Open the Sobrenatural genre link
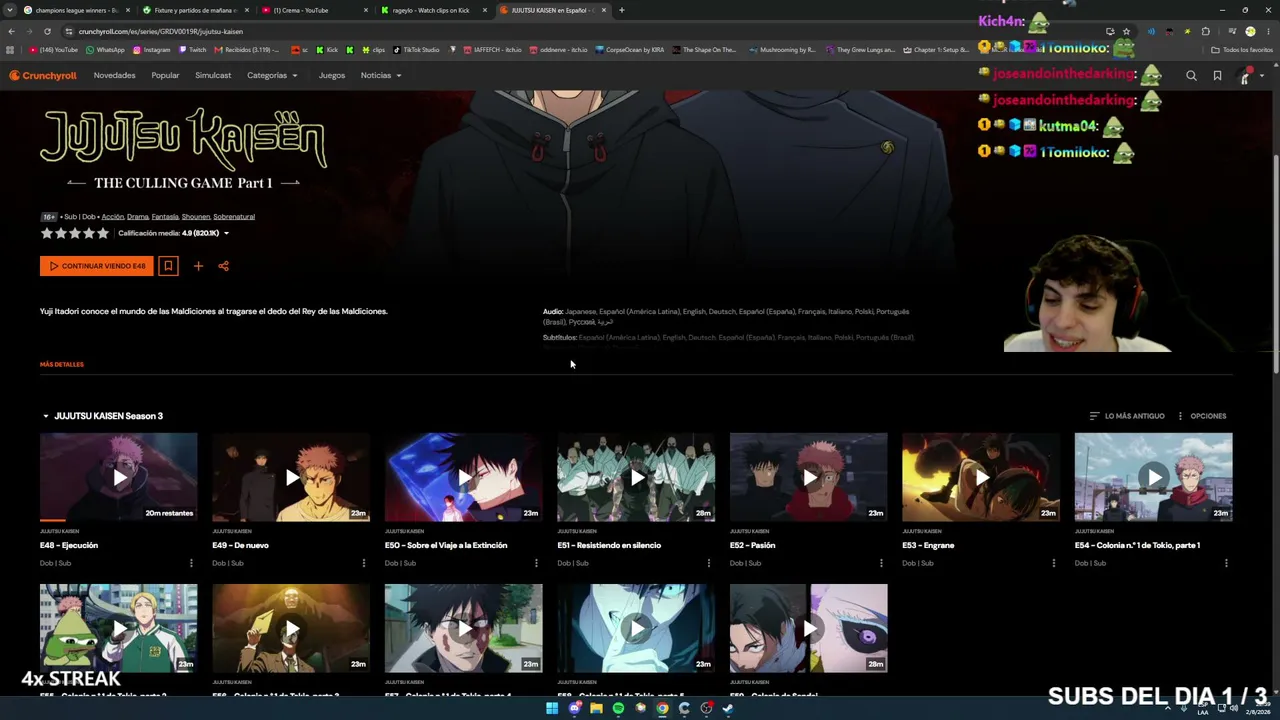Image resolution: width=1280 pixels, height=720 pixels. [x=234, y=217]
